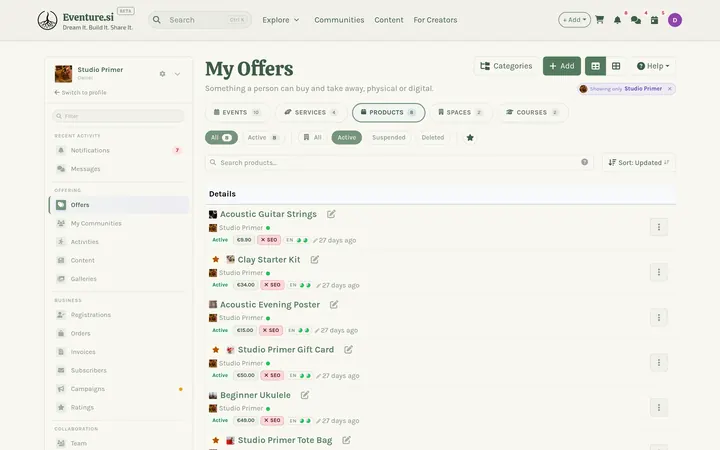Select Active 8 filter pill
This screenshot has width=720, height=450.
(263, 137)
